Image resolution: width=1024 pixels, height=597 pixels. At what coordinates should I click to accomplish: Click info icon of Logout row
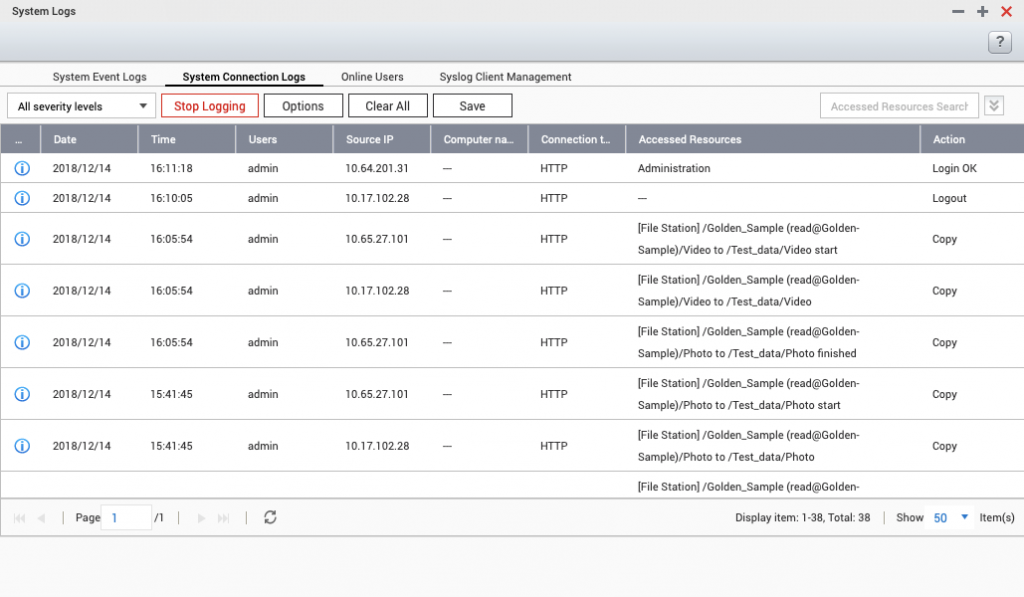point(22,198)
